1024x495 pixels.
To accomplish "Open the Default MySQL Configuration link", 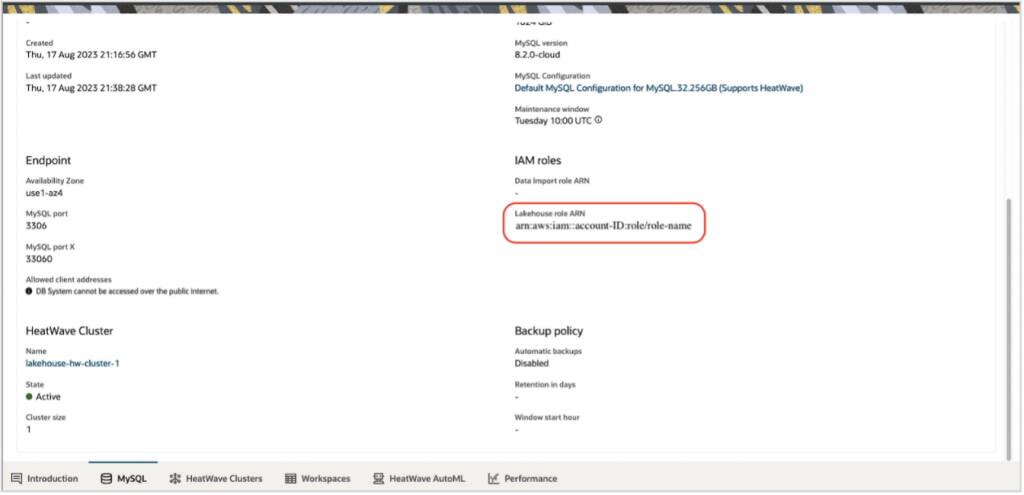I will (658, 88).
